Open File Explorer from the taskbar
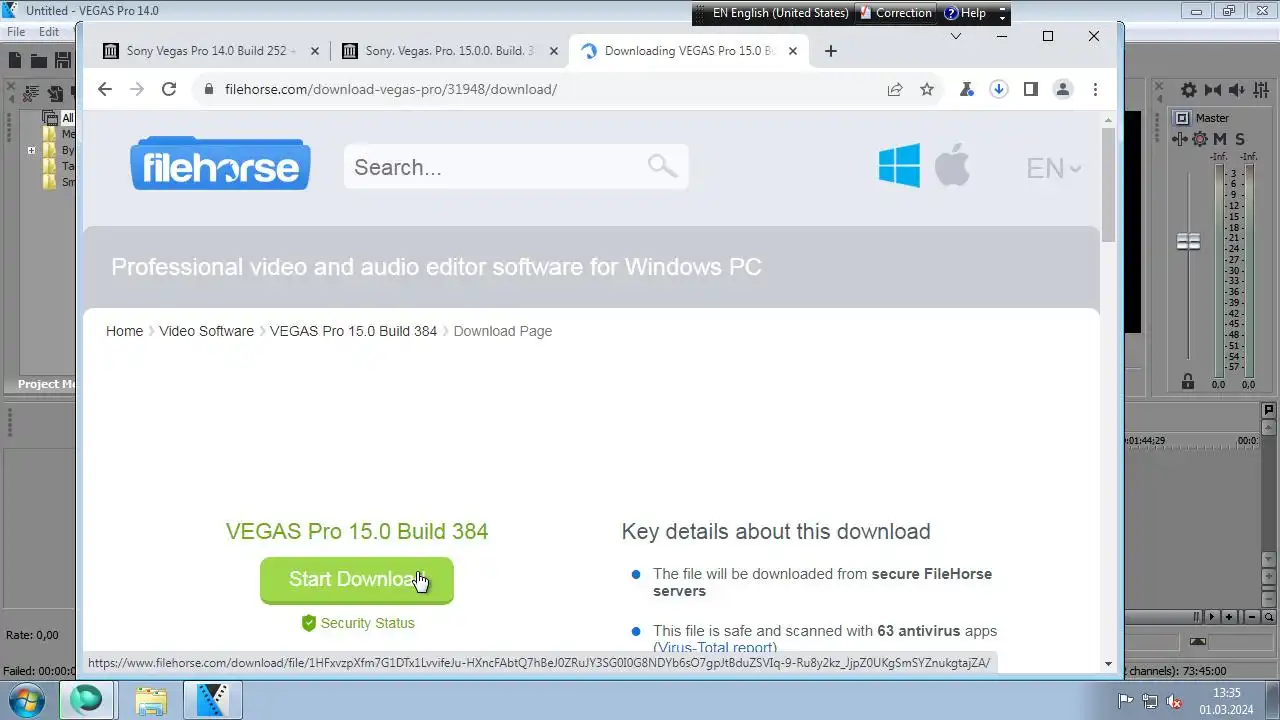The height and width of the screenshot is (720, 1280). pyautogui.click(x=150, y=700)
